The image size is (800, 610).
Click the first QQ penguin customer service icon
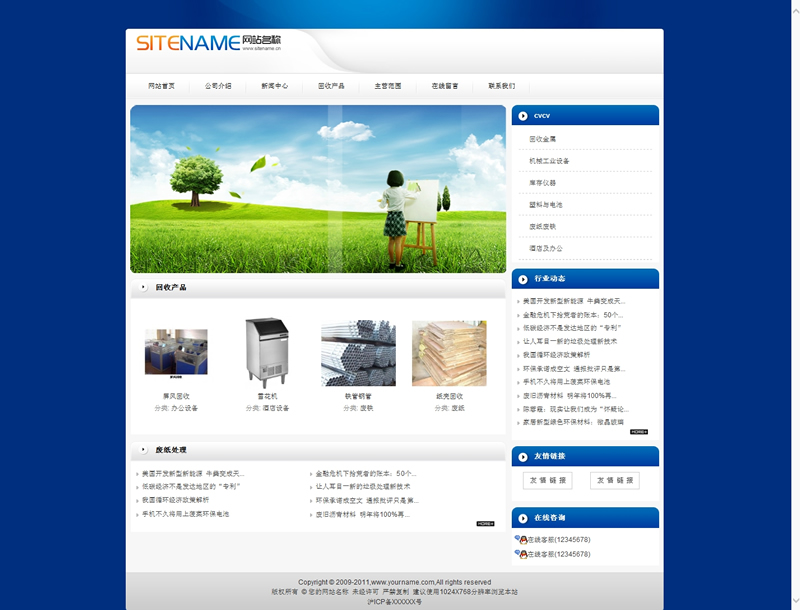521,540
